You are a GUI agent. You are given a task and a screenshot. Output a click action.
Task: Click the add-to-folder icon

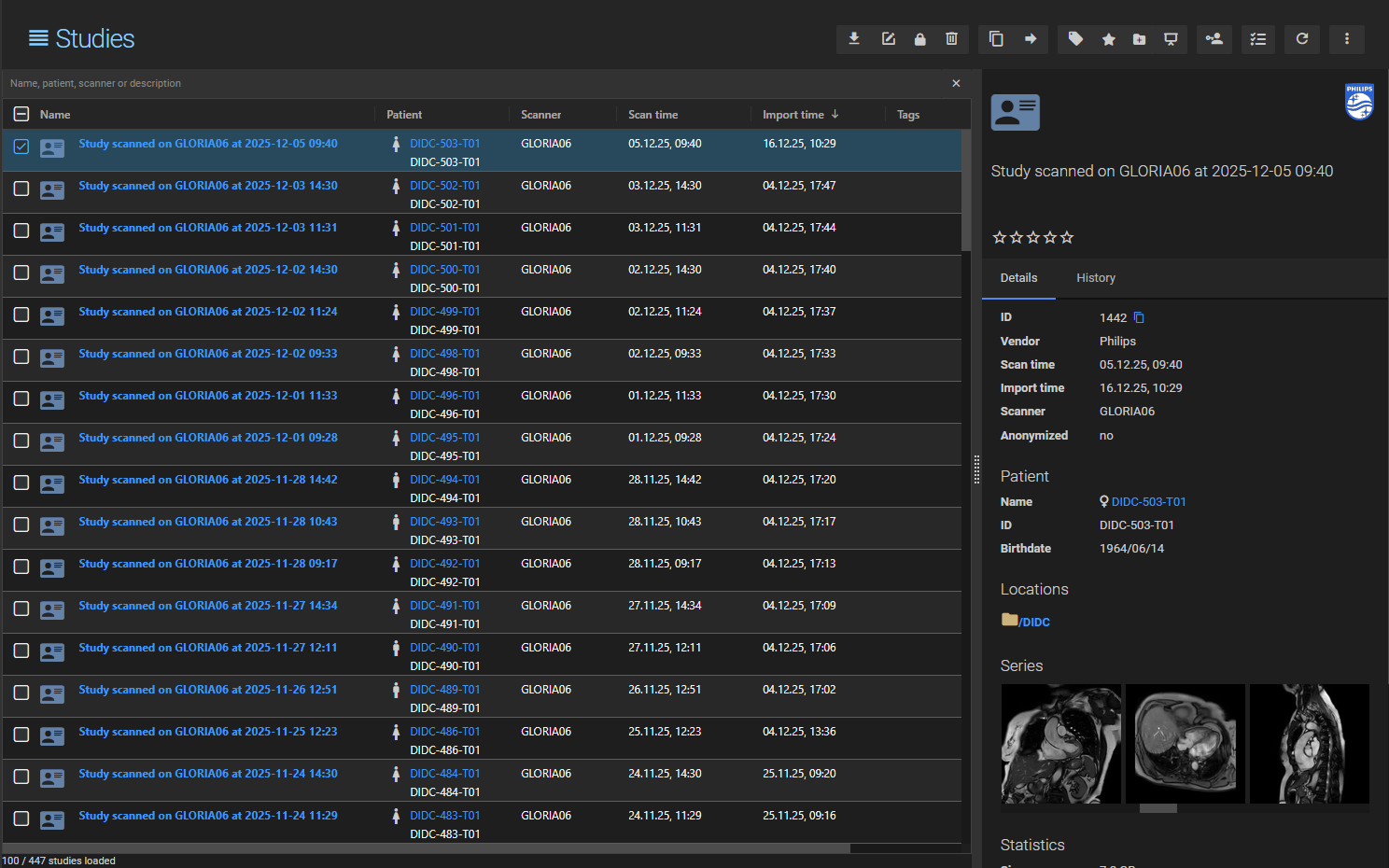pyautogui.click(x=1139, y=39)
